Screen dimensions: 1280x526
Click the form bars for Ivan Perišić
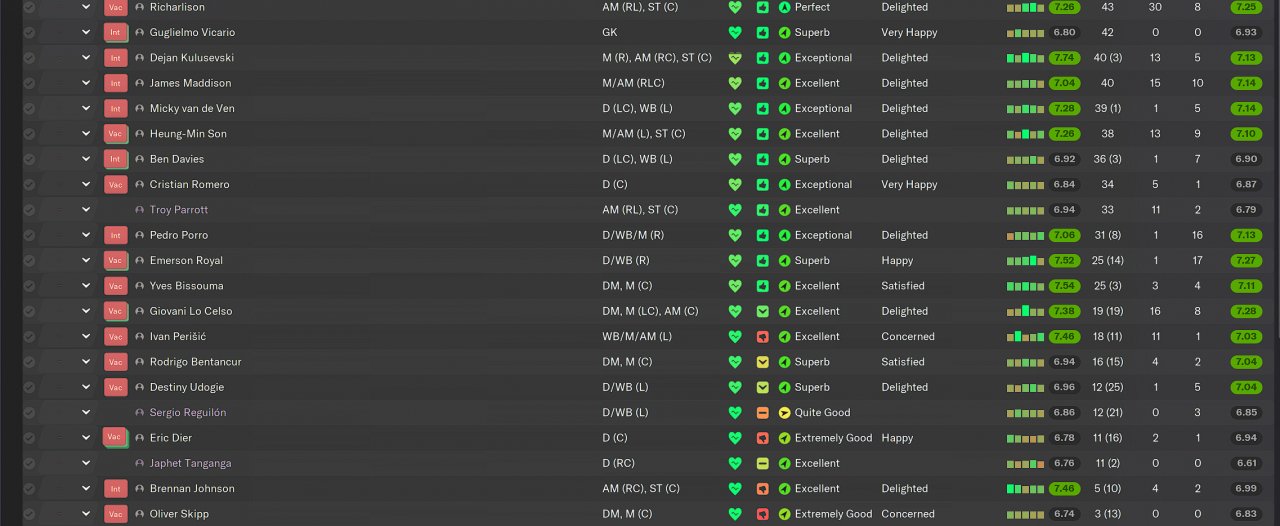(x=1025, y=337)
